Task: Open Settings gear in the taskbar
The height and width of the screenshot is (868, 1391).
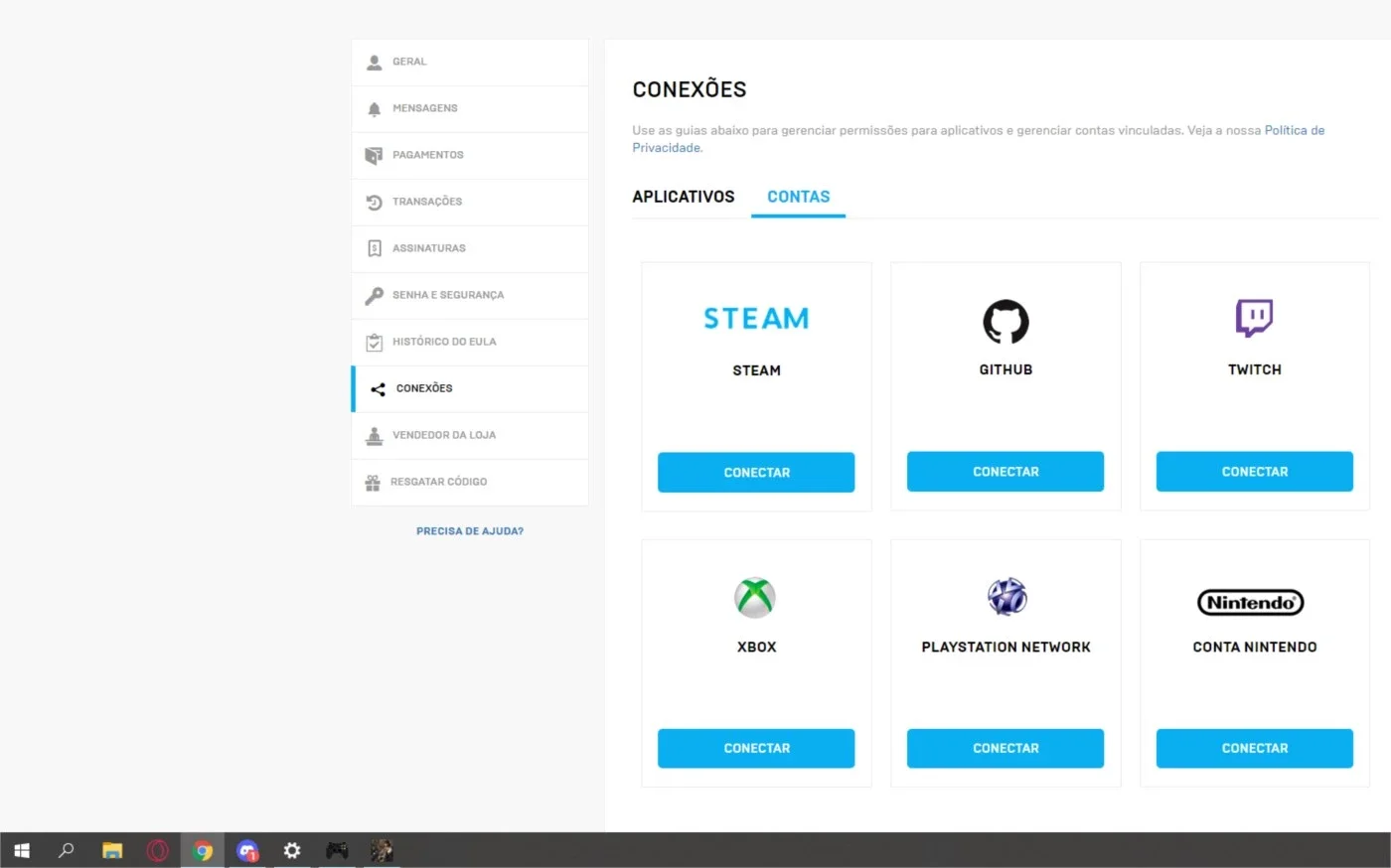Action: pyautogui.click(x=292, y=850)
